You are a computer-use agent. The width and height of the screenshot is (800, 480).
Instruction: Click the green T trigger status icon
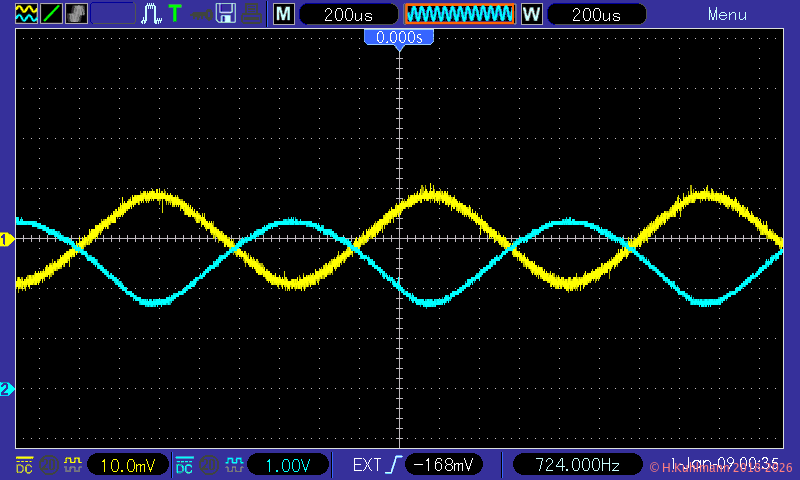click(175, 14)
